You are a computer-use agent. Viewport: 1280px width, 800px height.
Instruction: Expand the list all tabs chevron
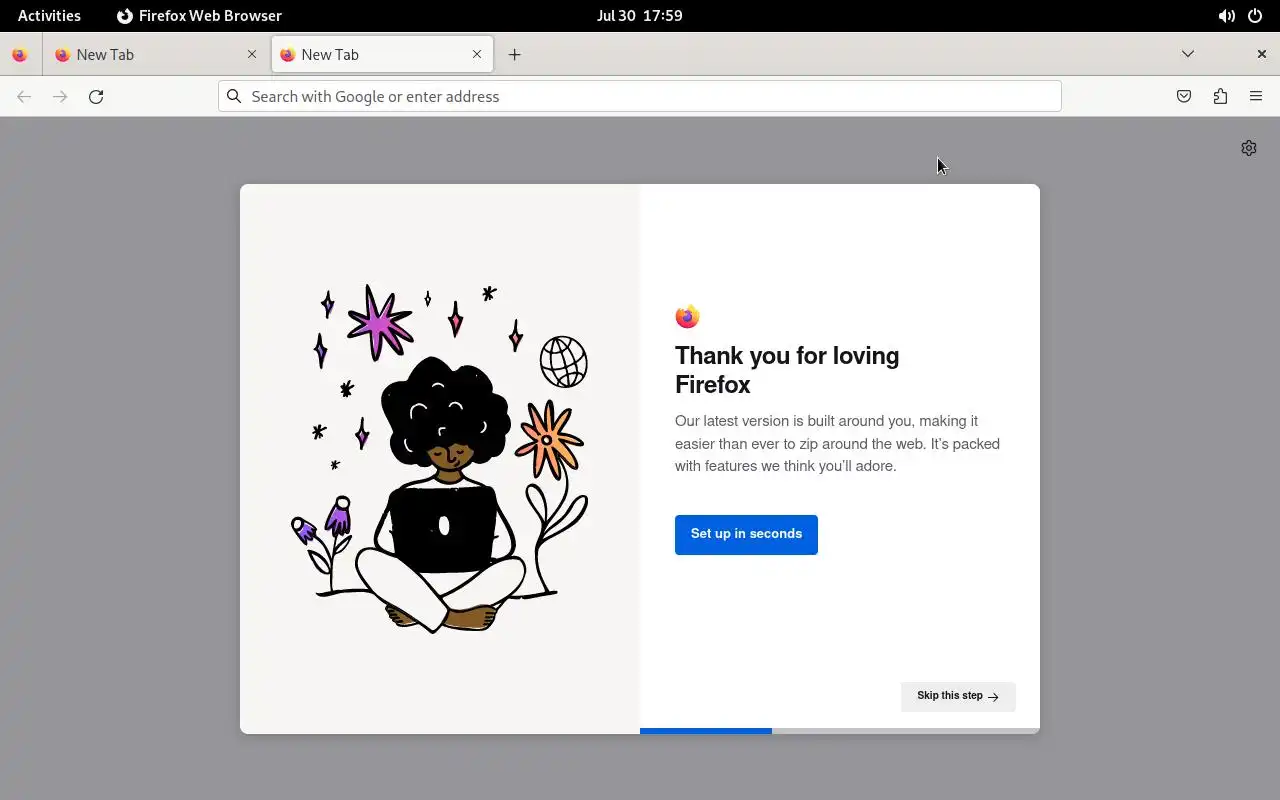(x=1188, y=54)
